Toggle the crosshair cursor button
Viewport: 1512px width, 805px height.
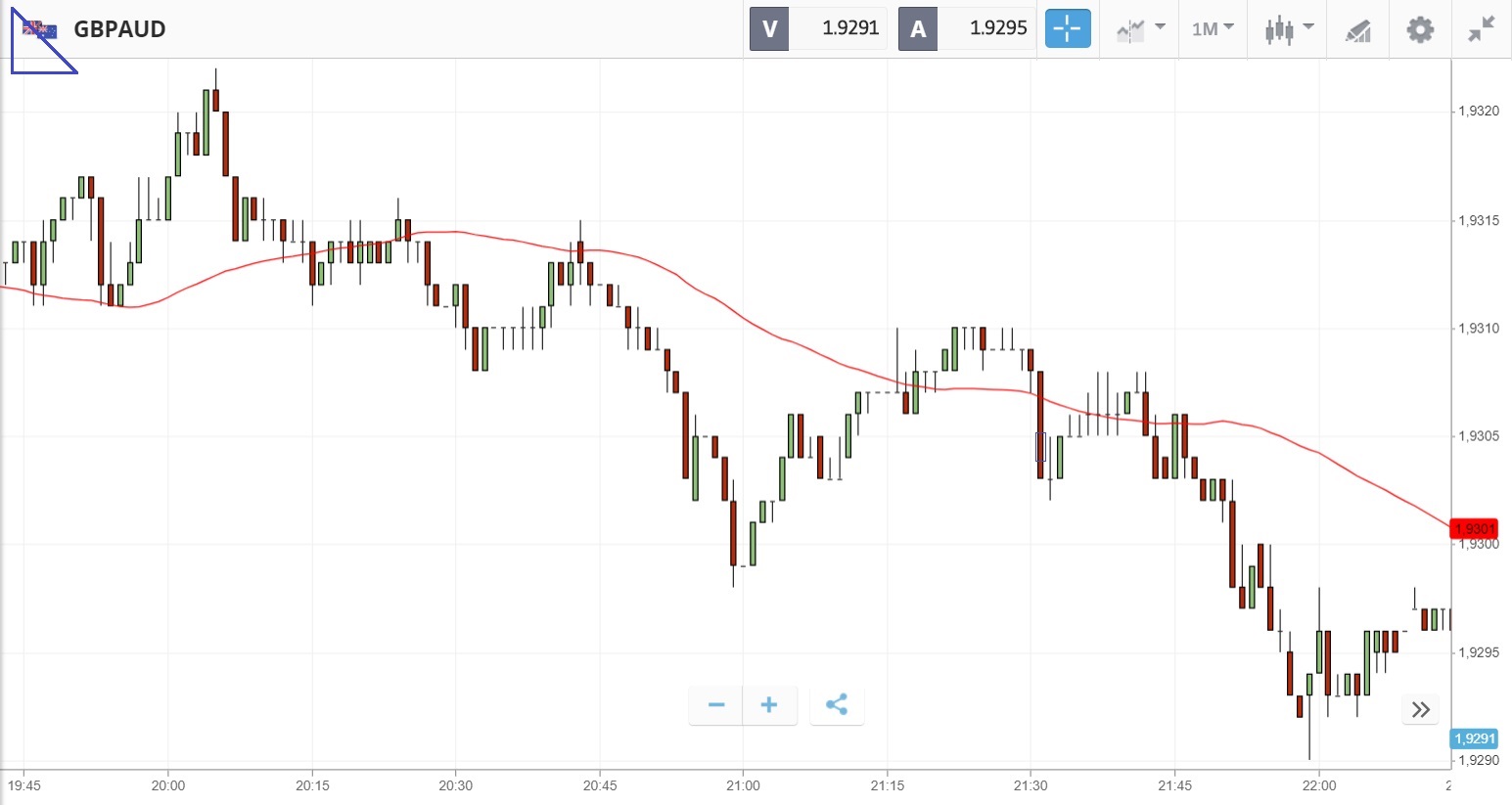[1067, 29]
